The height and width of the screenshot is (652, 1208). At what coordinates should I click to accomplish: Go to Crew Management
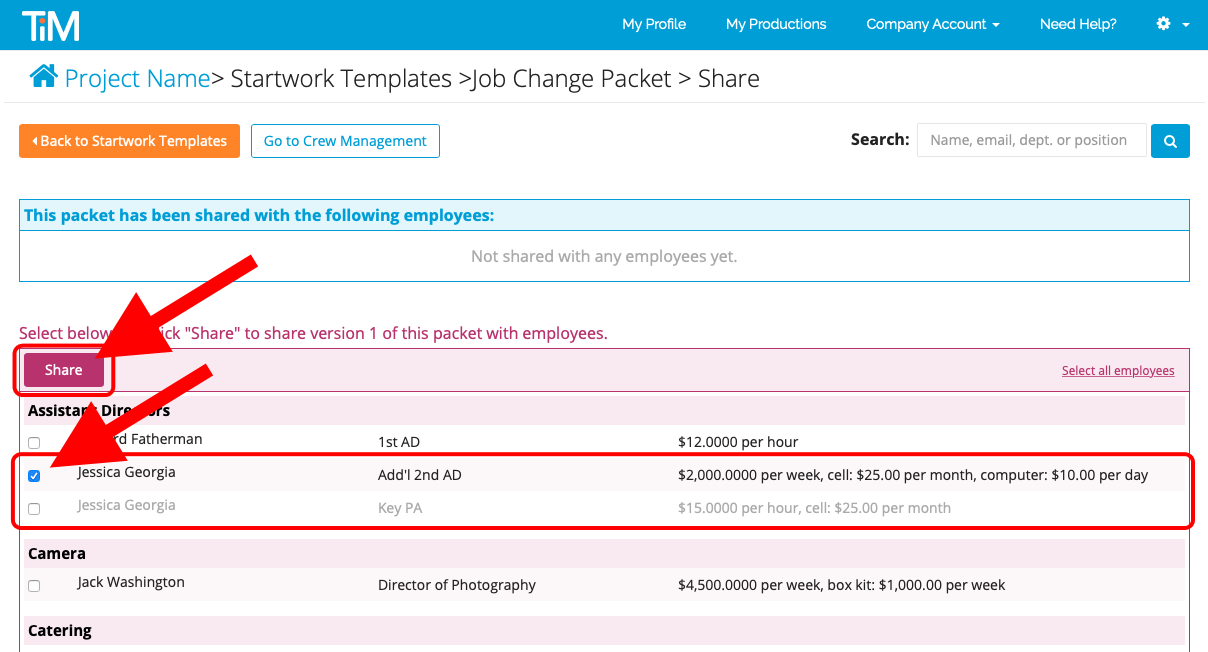(x=345, y=140)
